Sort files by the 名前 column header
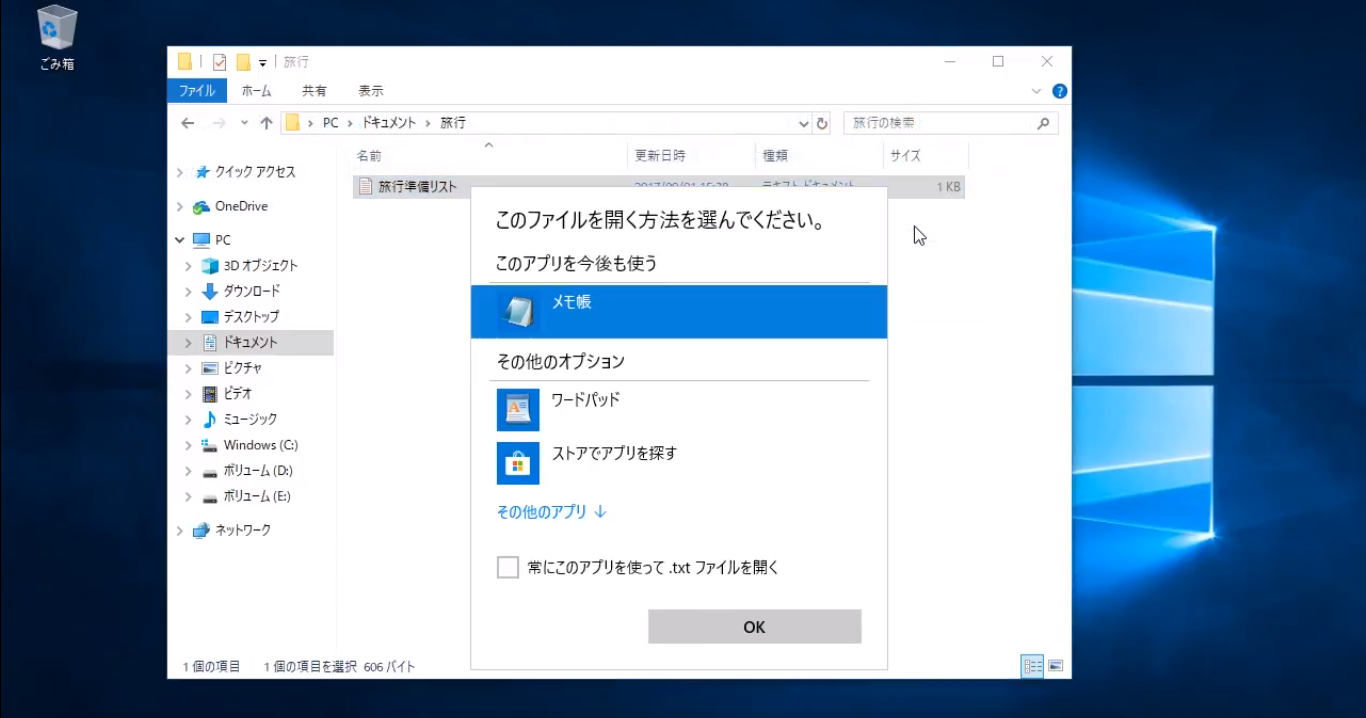The image size is (1366, 718). 490,156
